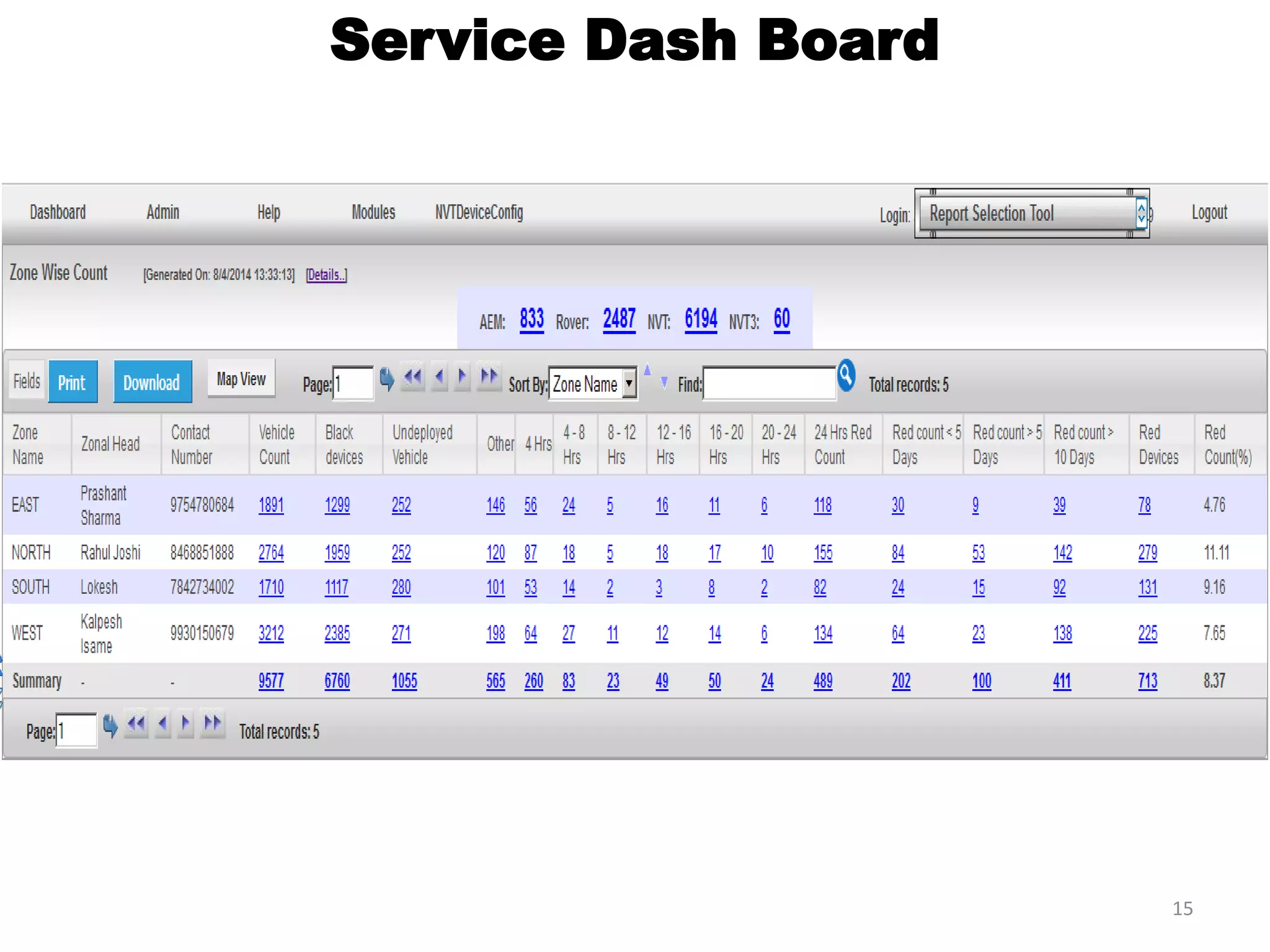Go to previous page in top pager

point(440,376)
